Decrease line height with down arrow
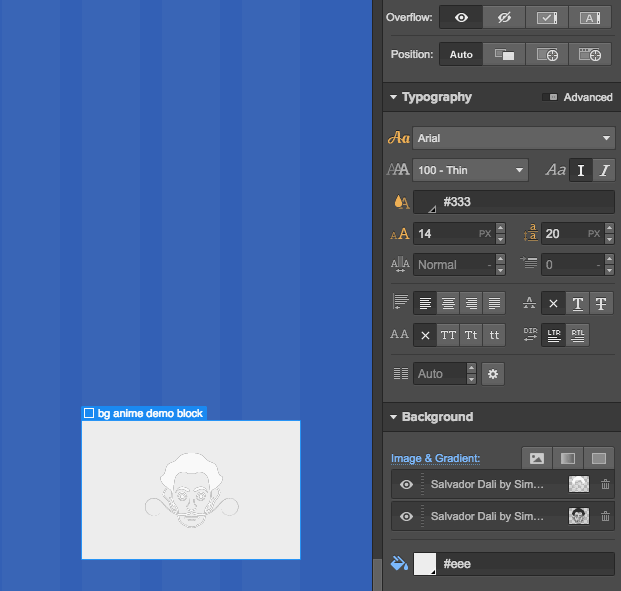The height and width of the screenshot is (591, 621). pyautogui.click(x=609, y=239)
